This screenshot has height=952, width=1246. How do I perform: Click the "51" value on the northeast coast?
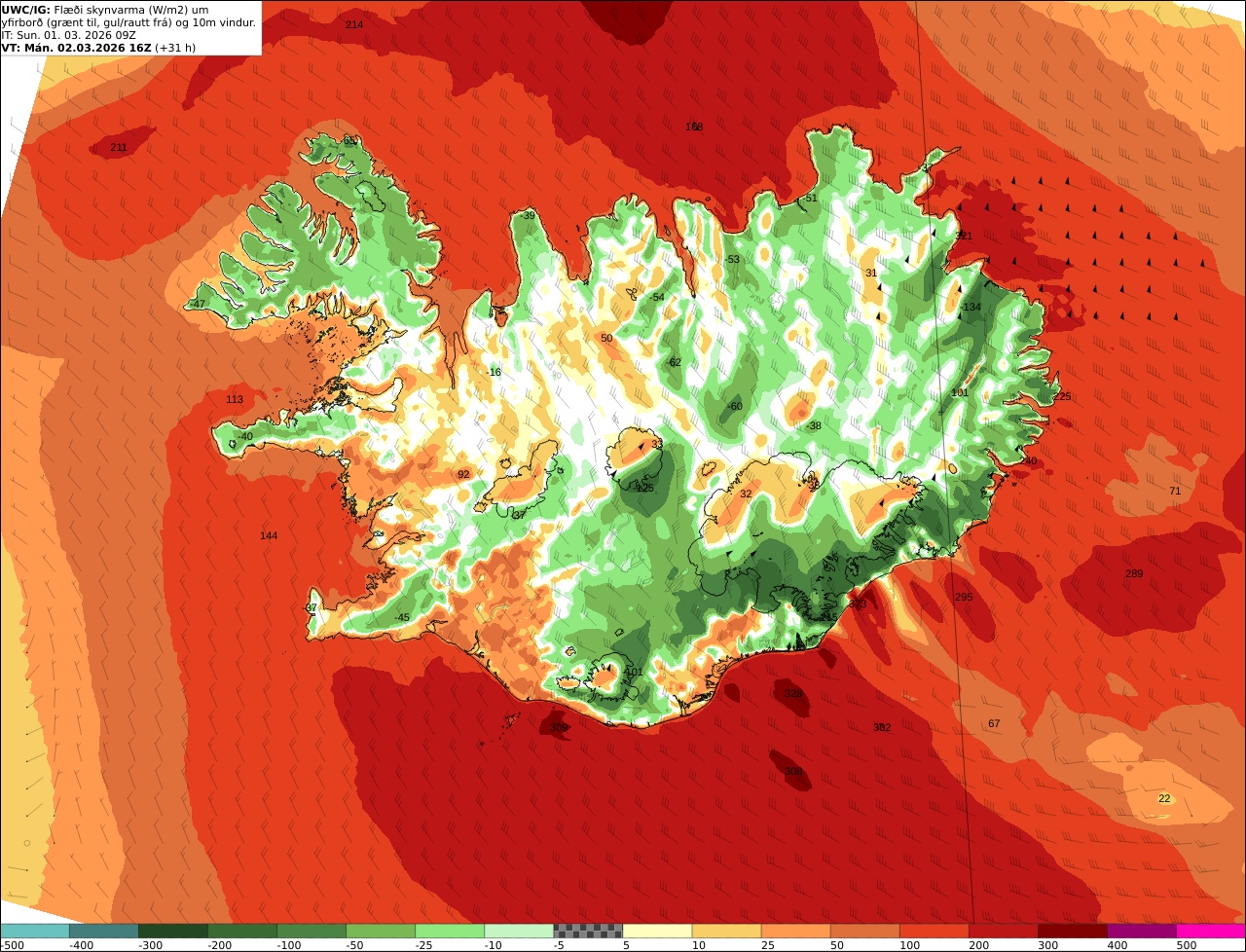812,199
